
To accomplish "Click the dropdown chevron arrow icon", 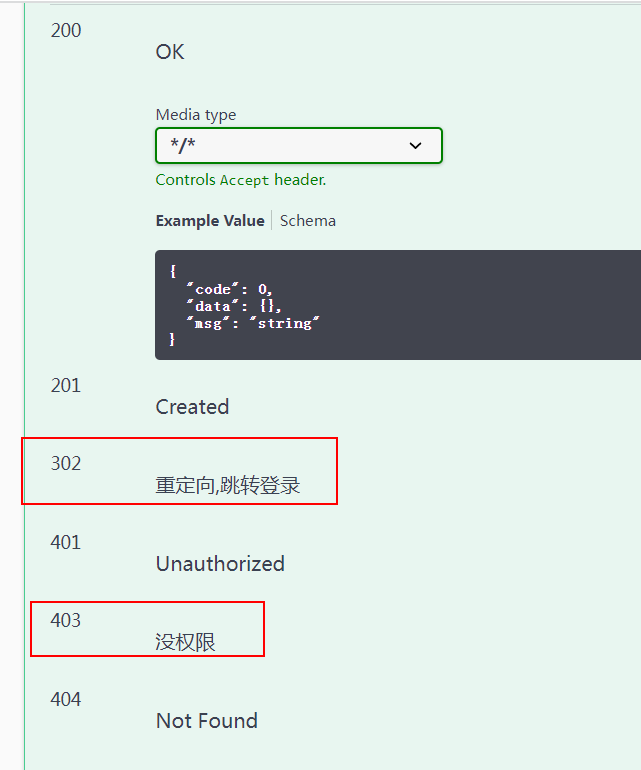I will [416, 146].
